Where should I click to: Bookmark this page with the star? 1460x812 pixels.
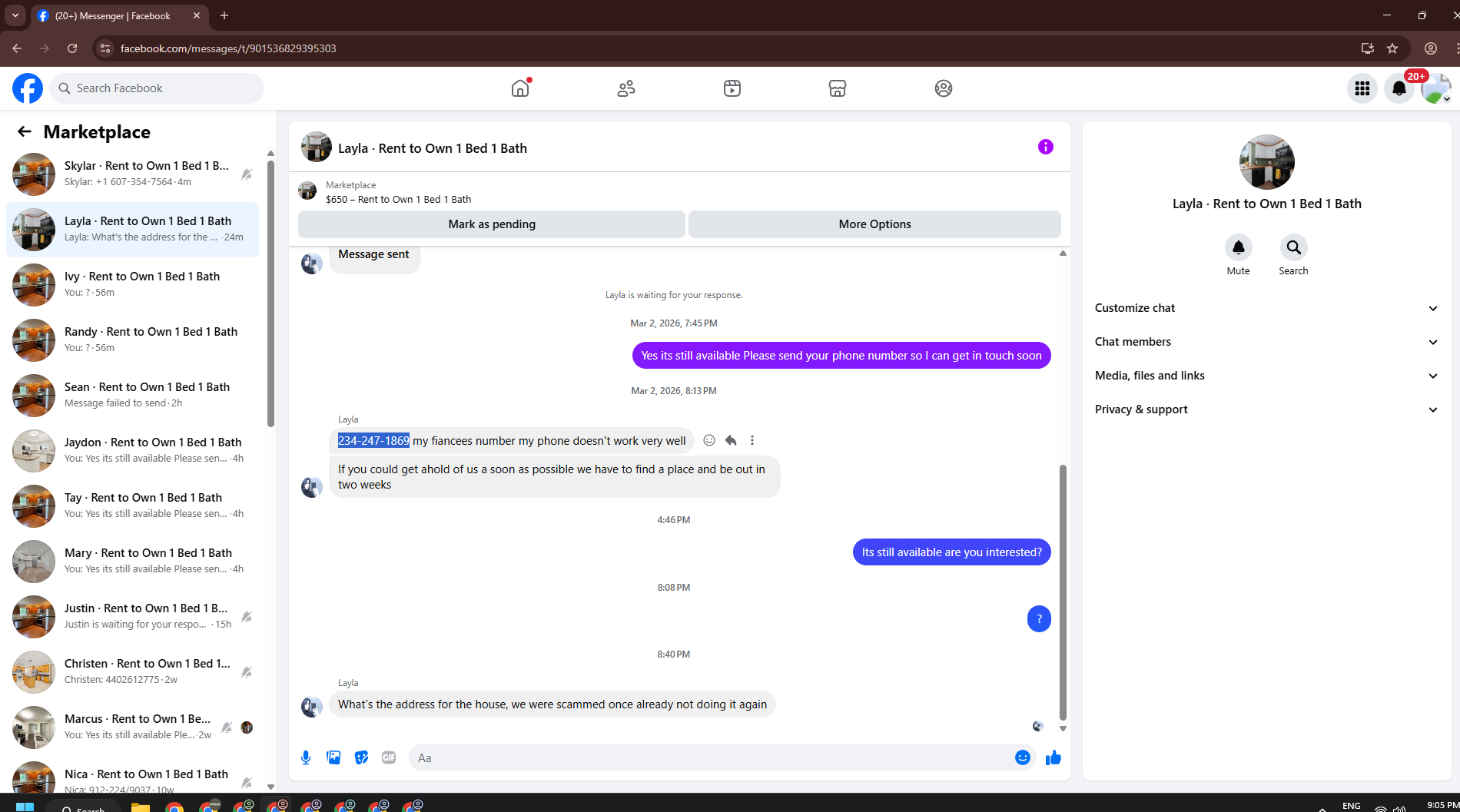1392,48
